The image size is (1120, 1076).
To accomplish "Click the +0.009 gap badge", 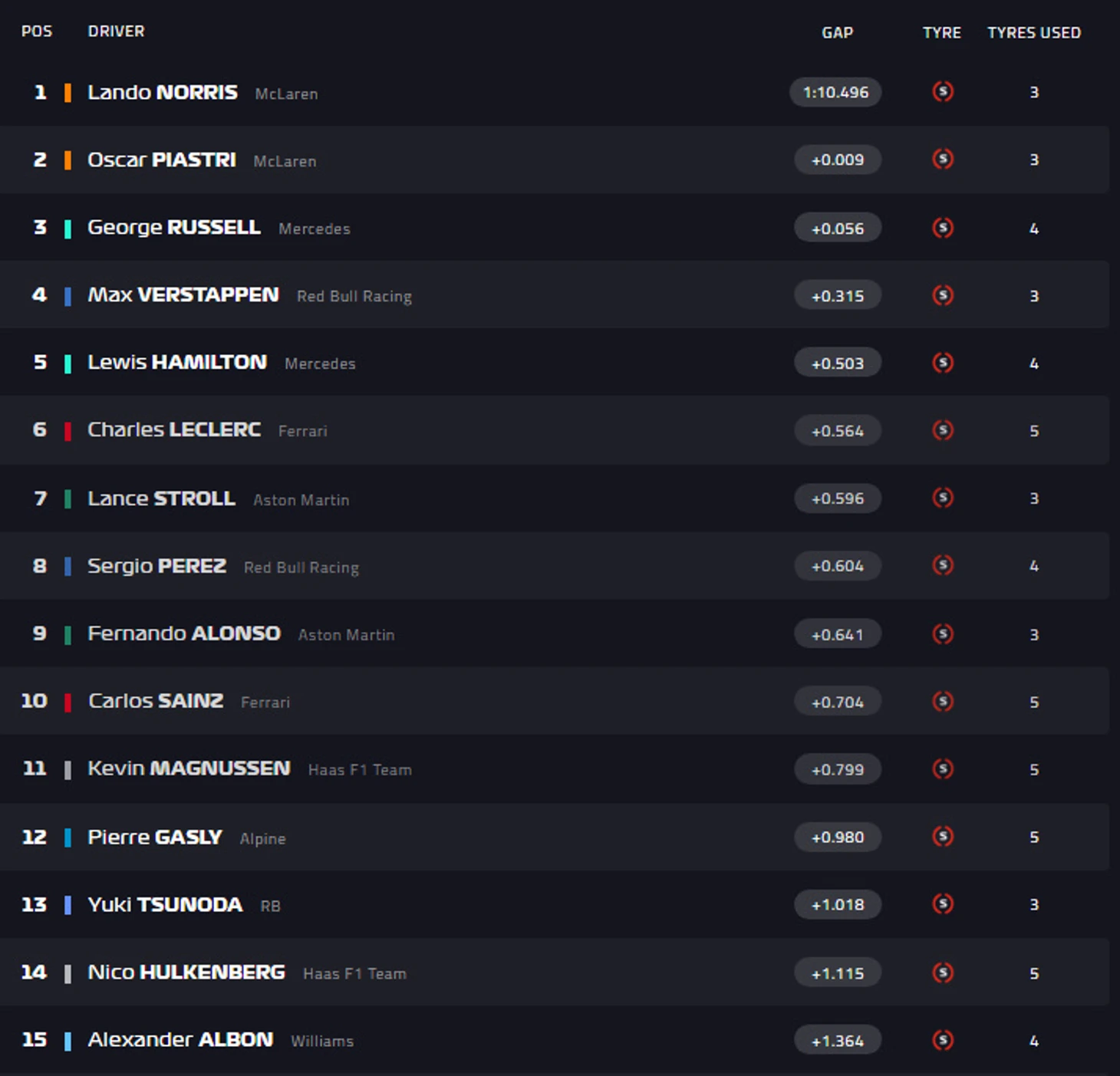I will coord(838,160).
